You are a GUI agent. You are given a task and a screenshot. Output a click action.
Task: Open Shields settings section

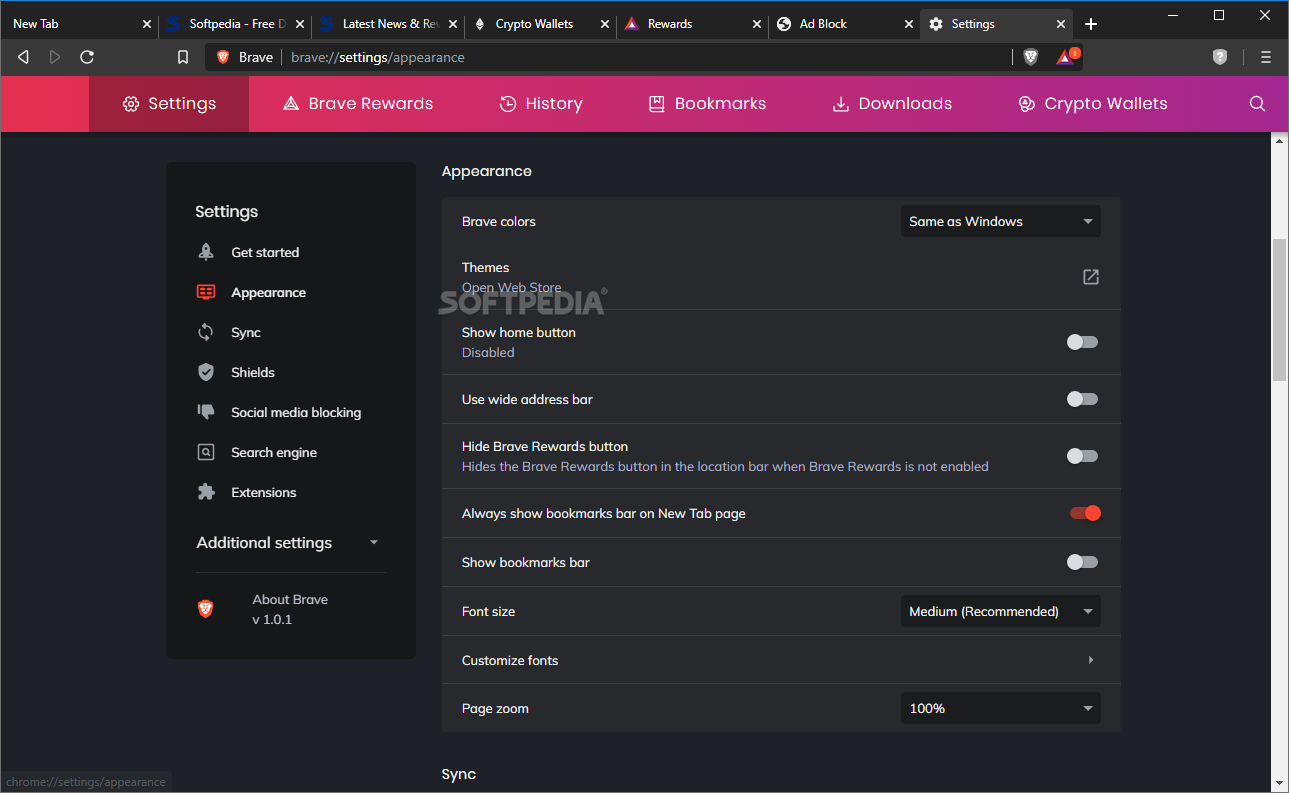pyautogui.click(x=253, y=372)
